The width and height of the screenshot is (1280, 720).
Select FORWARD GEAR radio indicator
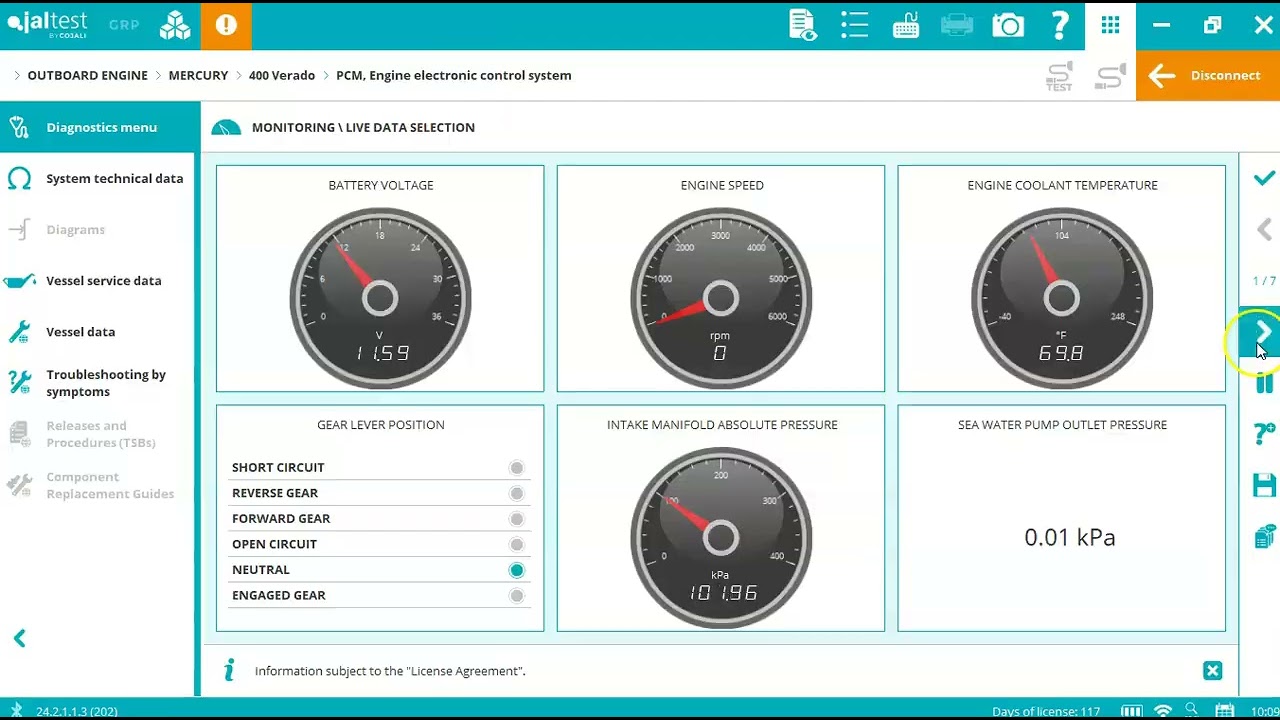516,518
